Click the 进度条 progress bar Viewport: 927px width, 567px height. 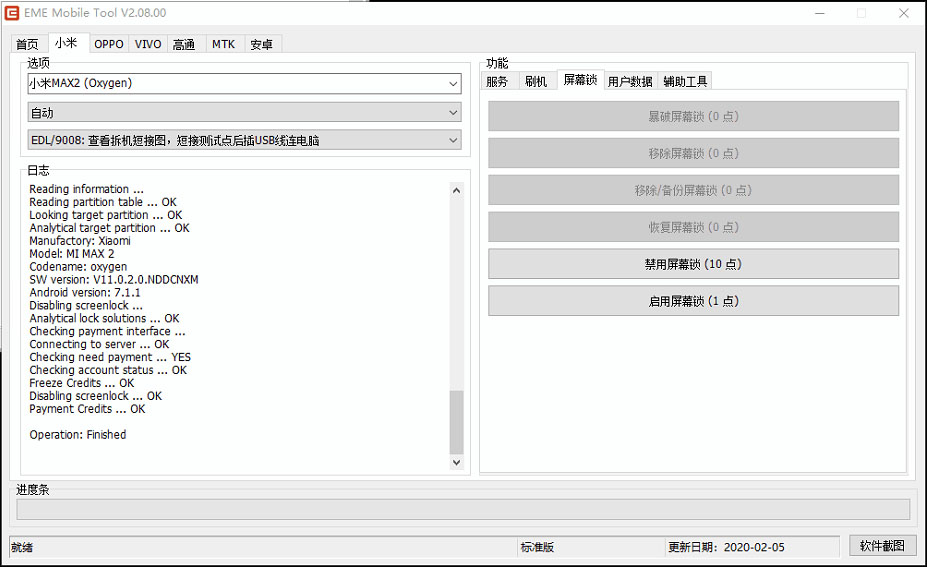coord(463,510)
